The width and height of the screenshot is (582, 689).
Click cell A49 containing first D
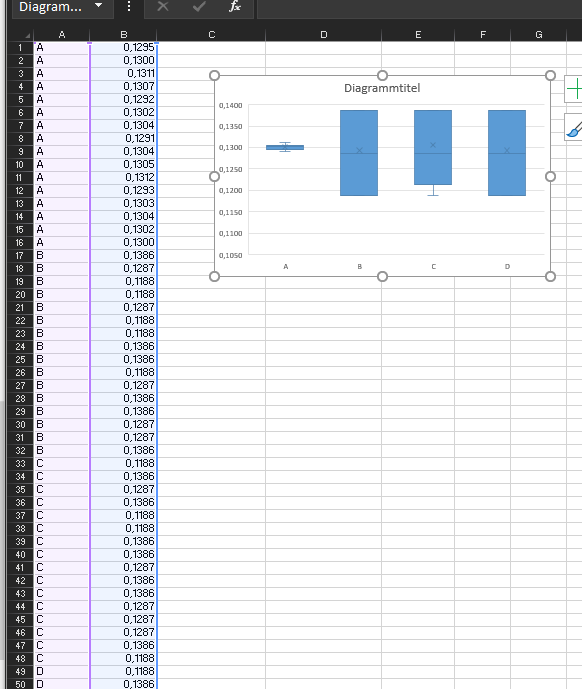point(62,671)
